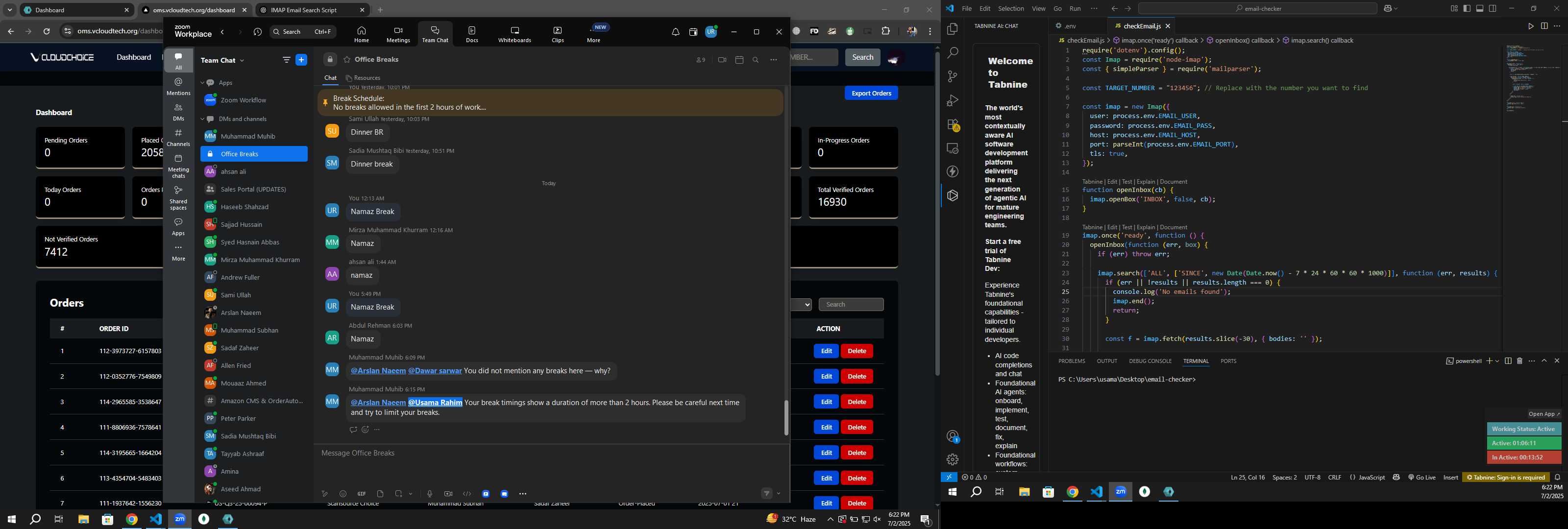
Task: Open Shared spaces in Zoom sidebar
Action: [x=178, y=198]
